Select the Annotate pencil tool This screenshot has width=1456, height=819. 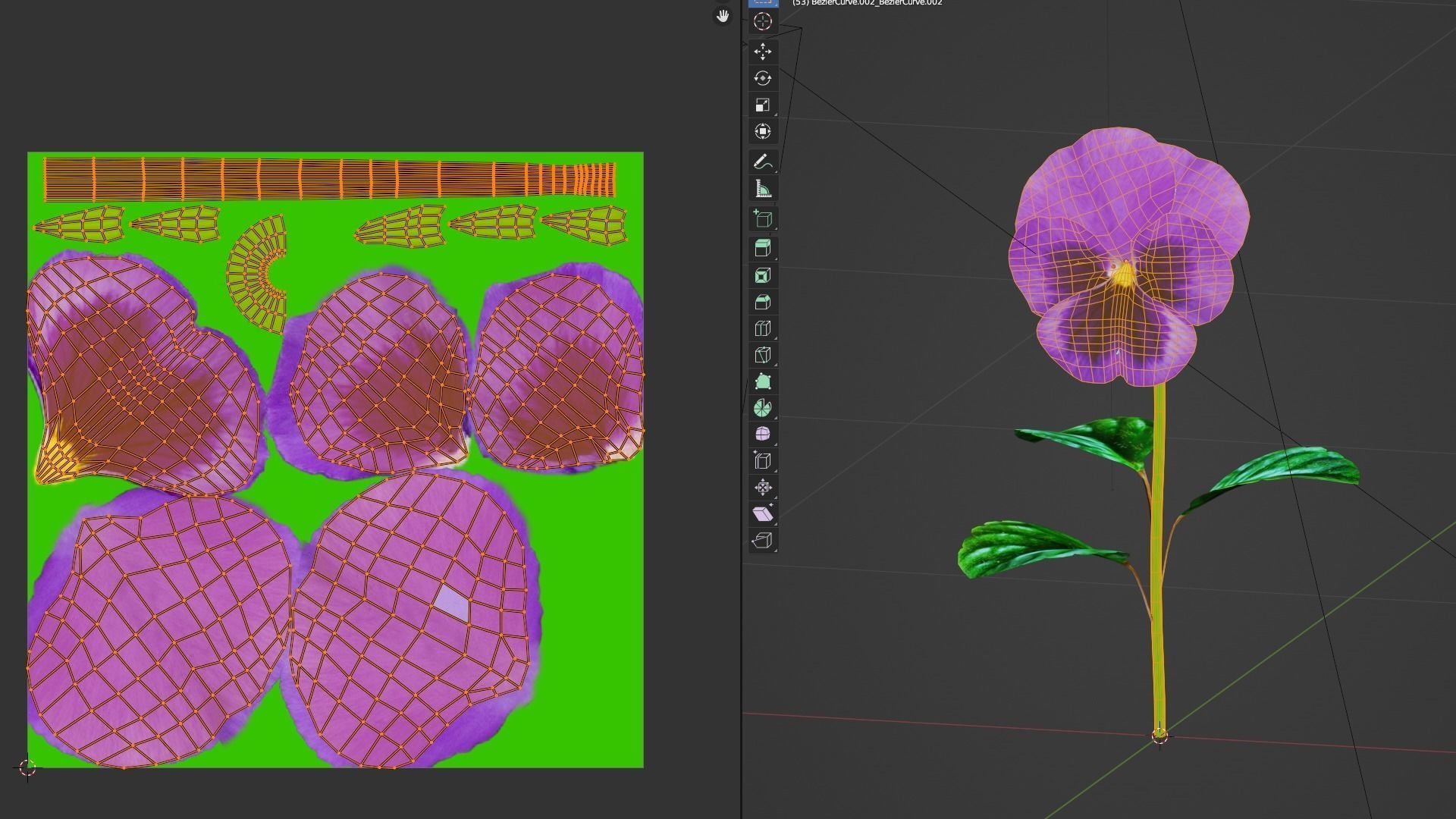(763, 162)
